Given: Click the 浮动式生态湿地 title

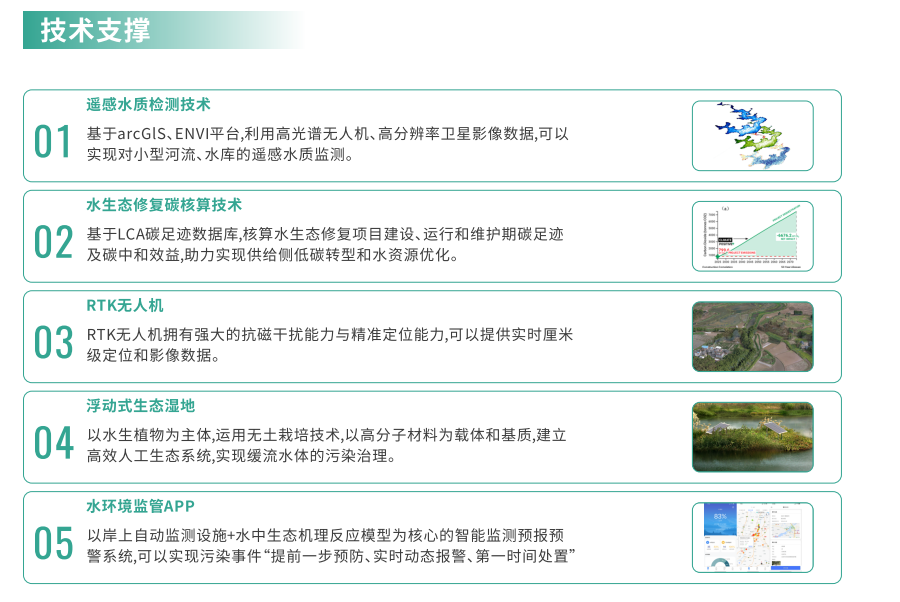Looking at the screenshot, I should [x=140, y=405].
